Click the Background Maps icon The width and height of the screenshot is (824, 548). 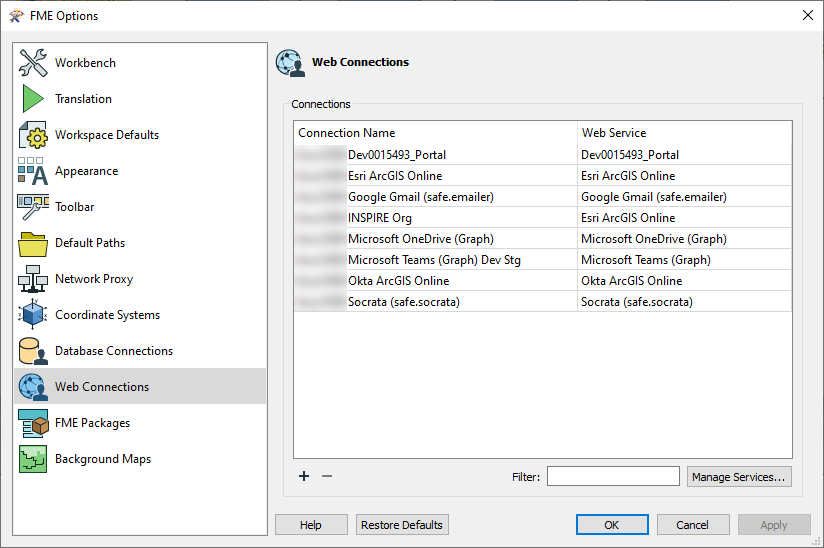click(33, 459)
